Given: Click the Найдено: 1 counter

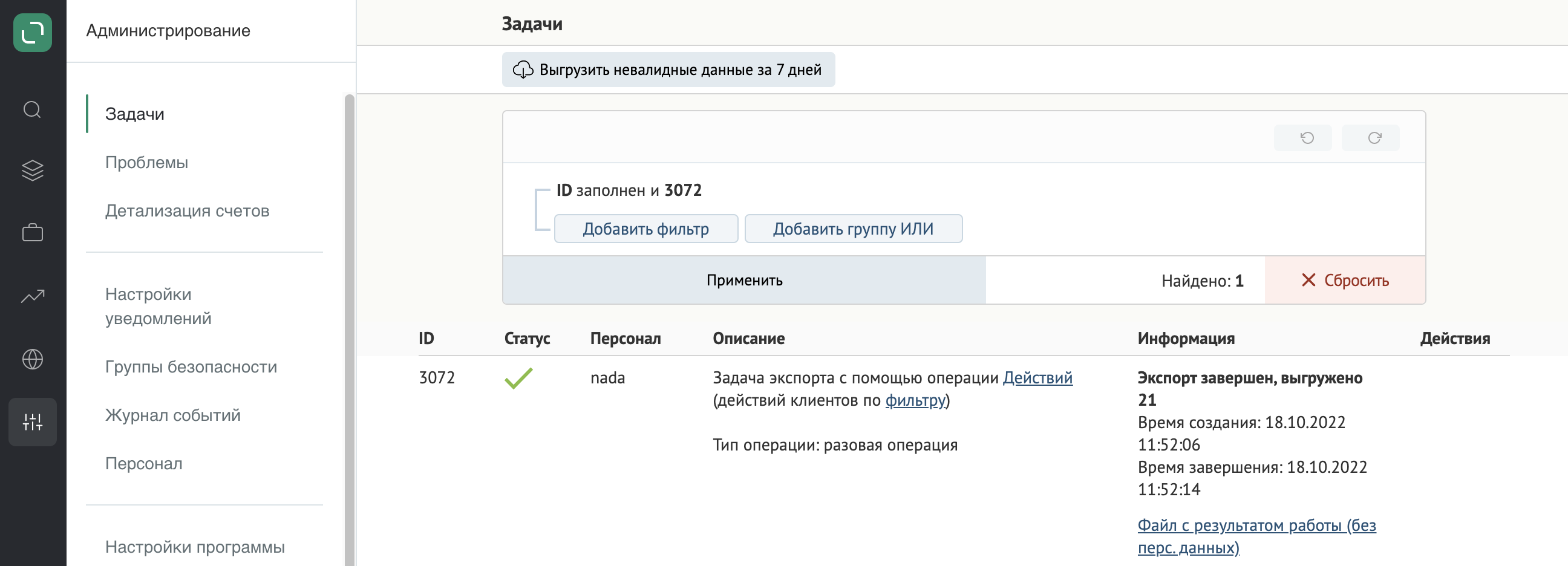Looking at the screenshot, I should 1202,281.
